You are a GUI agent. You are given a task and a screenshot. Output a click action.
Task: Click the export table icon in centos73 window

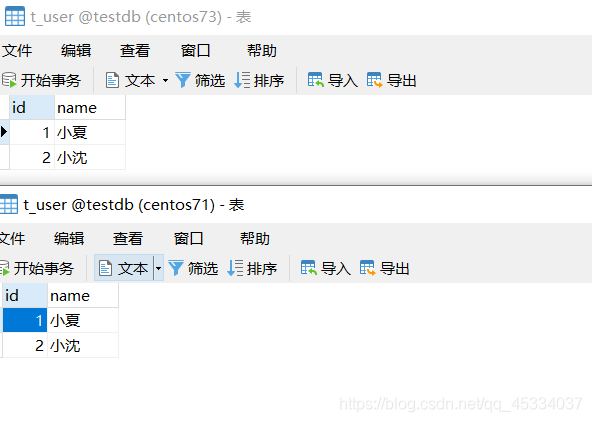375,80
